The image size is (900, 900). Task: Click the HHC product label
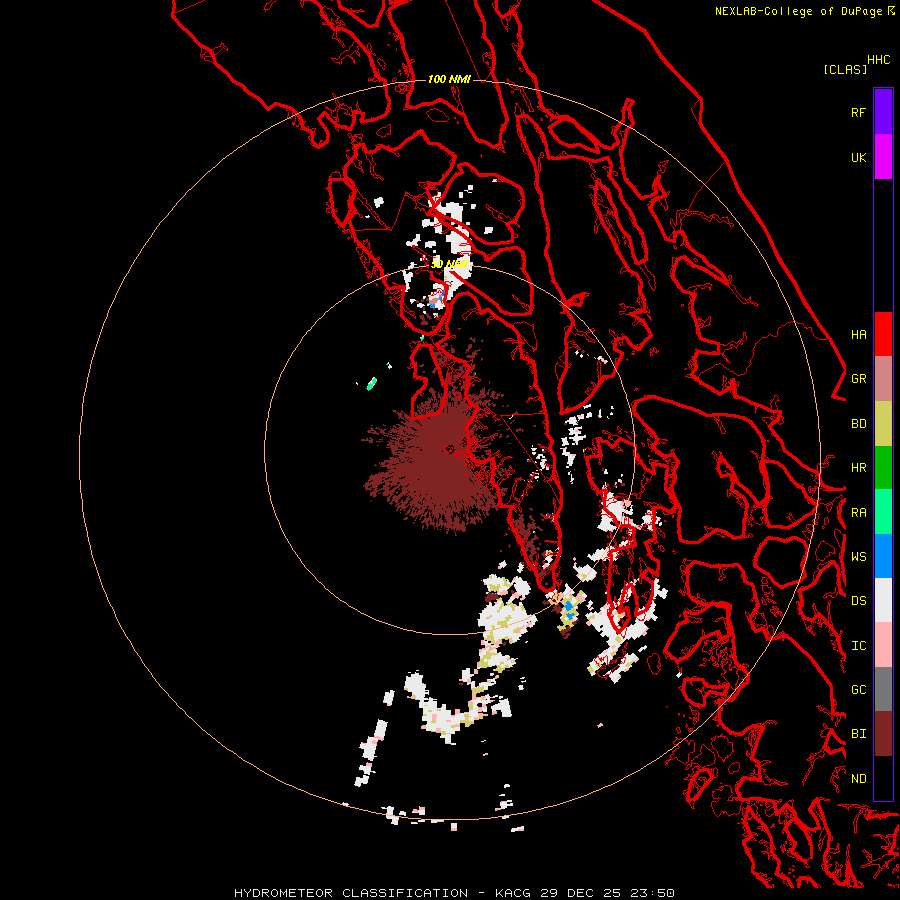879,60
